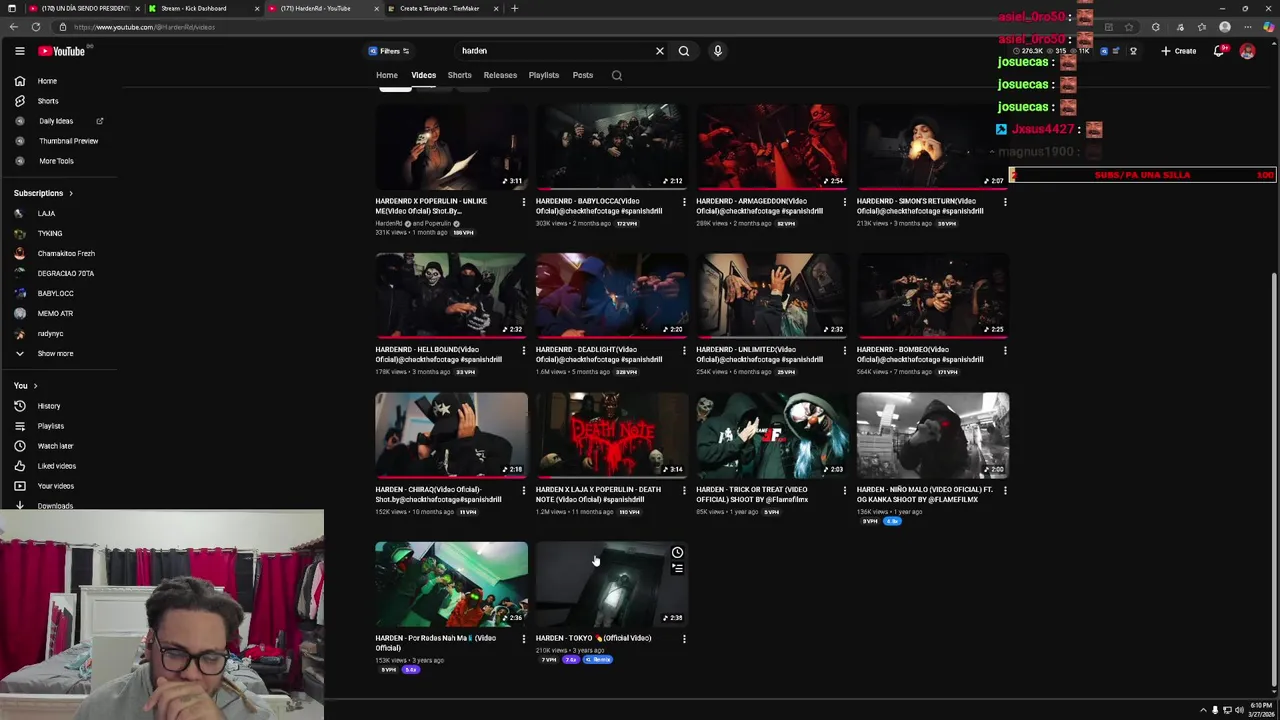Open the Filters button

point(389,51)
